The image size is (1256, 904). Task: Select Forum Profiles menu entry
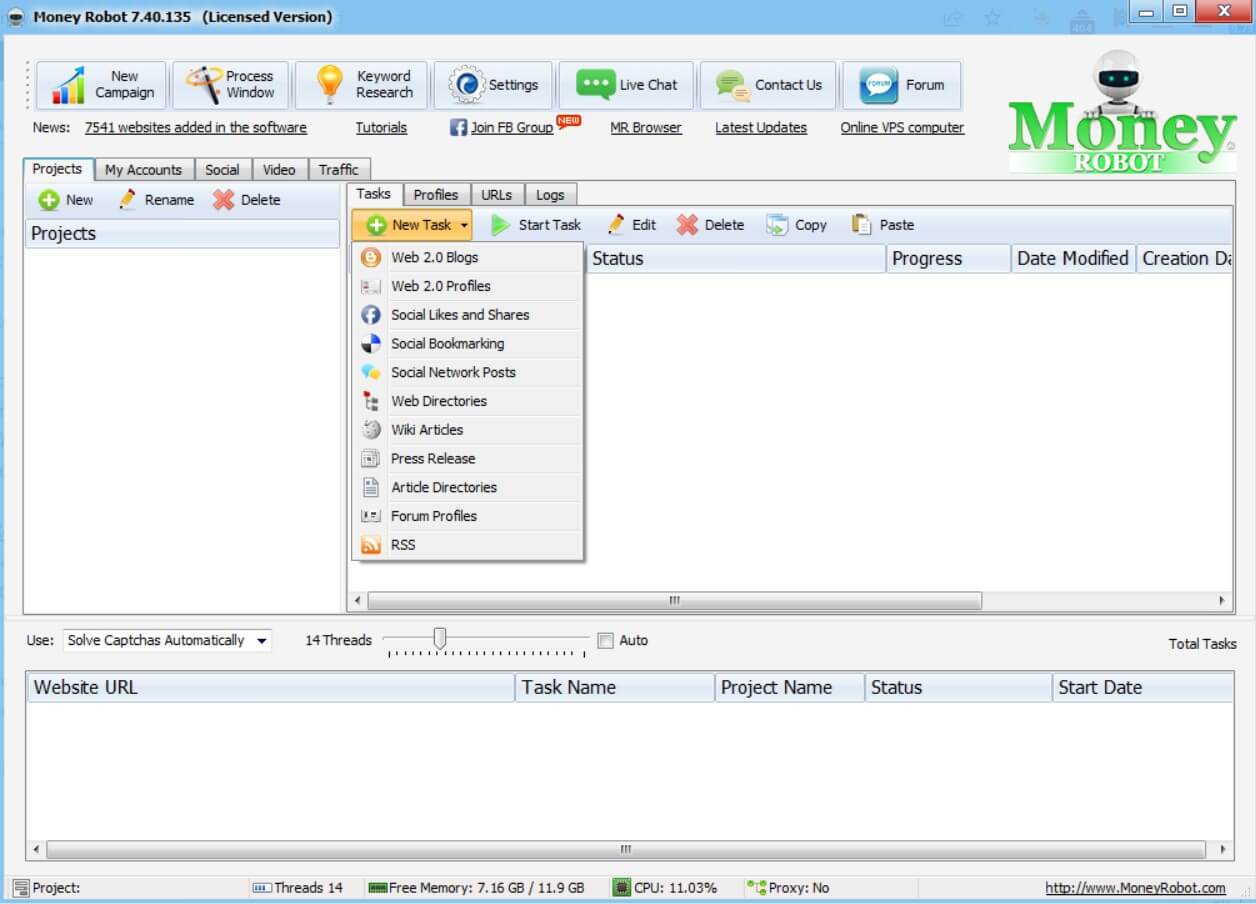click(468, 516)
